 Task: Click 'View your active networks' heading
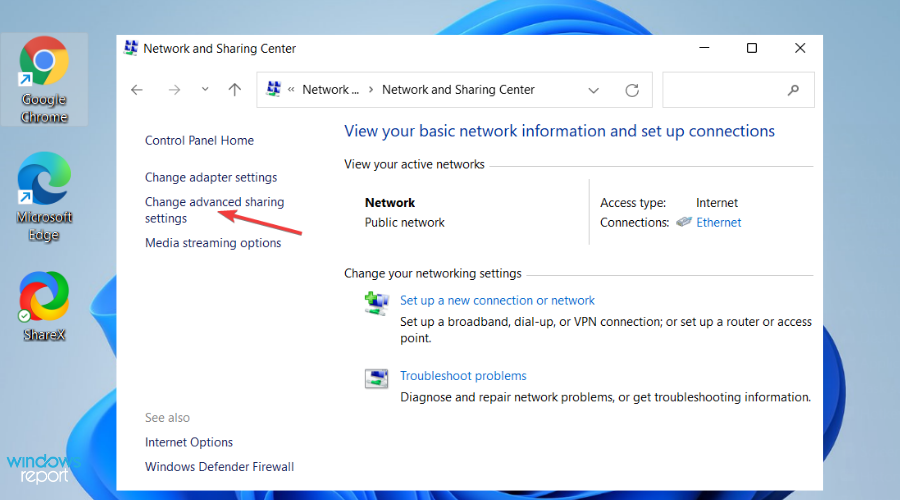(414, 164)
